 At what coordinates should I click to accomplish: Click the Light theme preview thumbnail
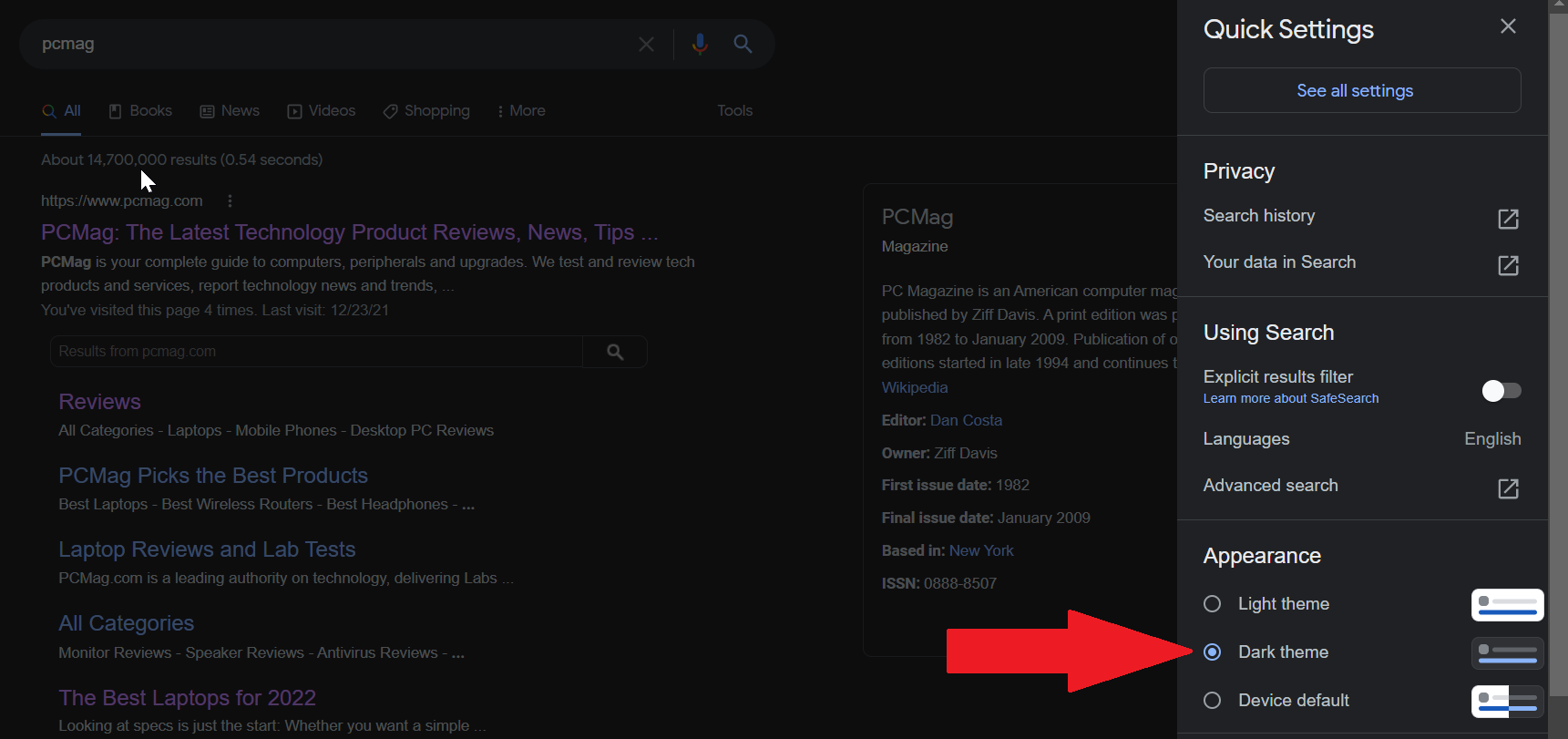pos(1507,605)
